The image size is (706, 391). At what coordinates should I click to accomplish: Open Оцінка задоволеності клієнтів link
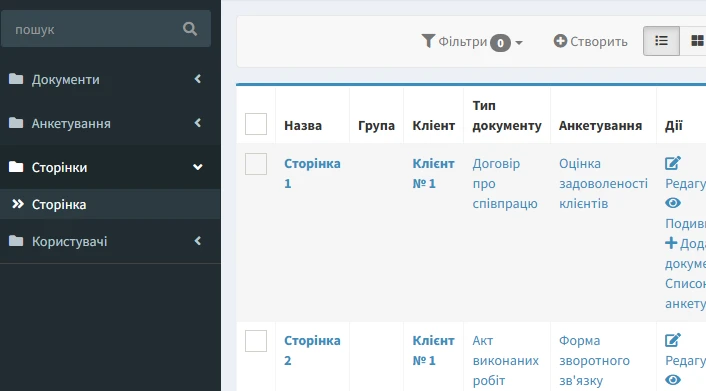pyautogui.click(x=603, y=183)
